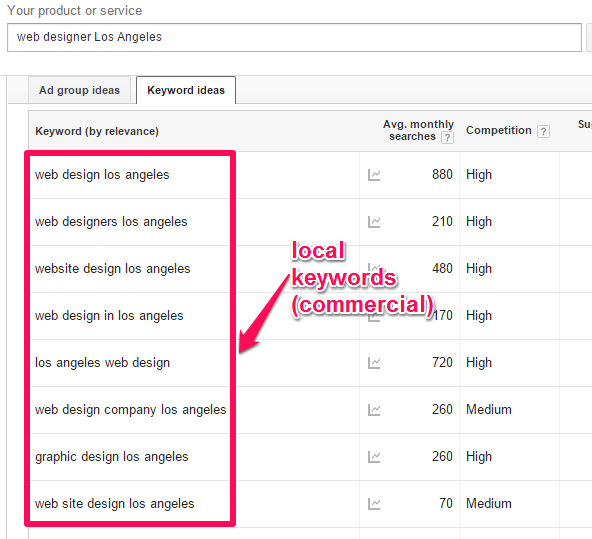
Task: Open trend chart for los angeles web design
Action: tap(374, 363)
